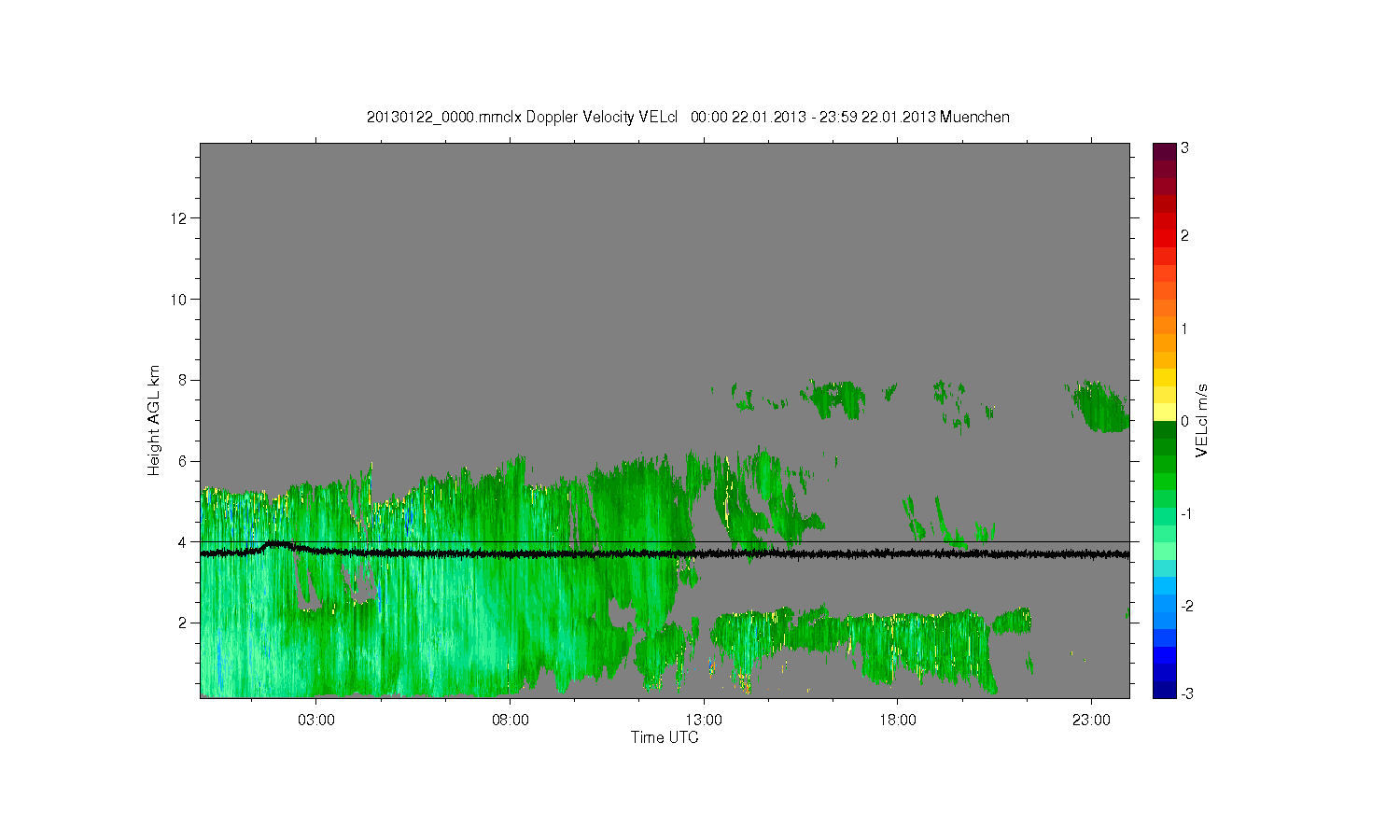The width and height of the screenshot is (1400, 840).
Task: Click the colorbar value label 2
Action: click(1185, 236)
